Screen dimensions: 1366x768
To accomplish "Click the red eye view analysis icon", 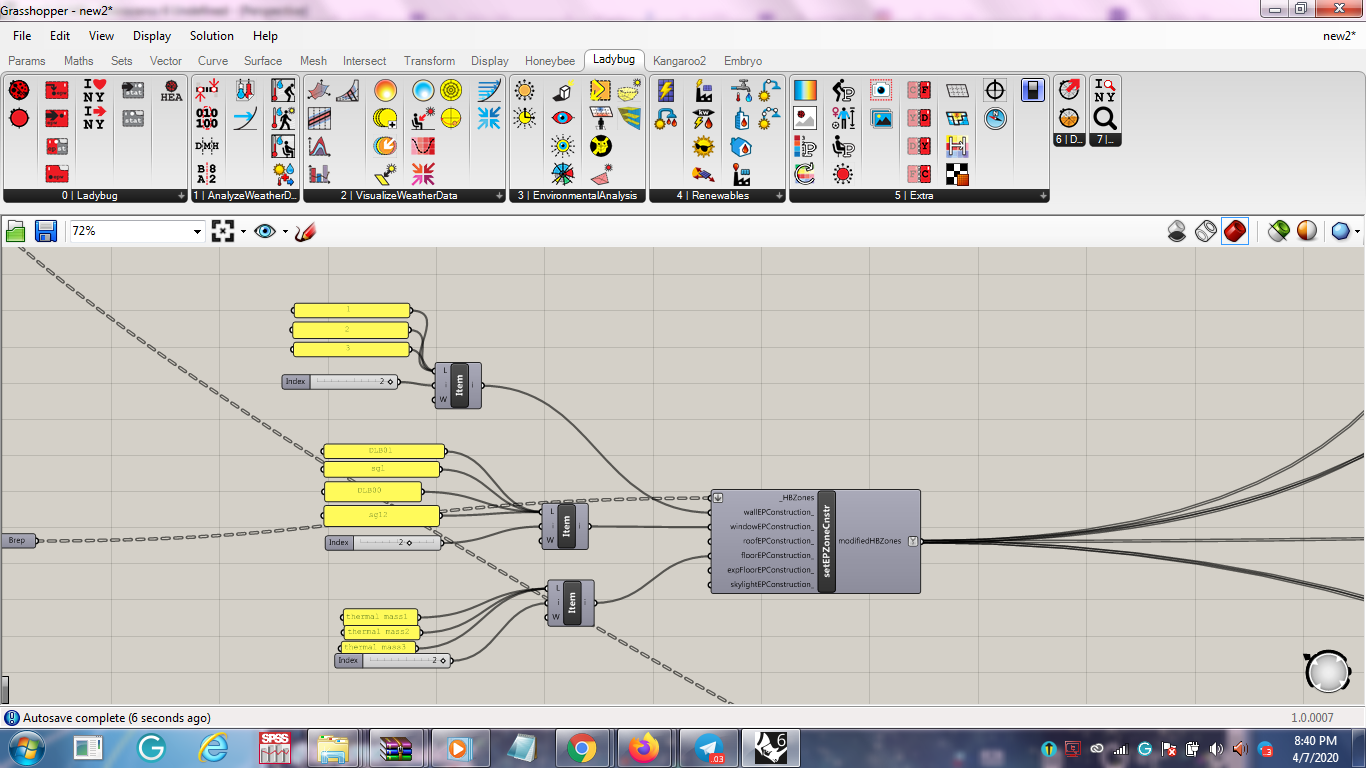I will click(563, 118).
